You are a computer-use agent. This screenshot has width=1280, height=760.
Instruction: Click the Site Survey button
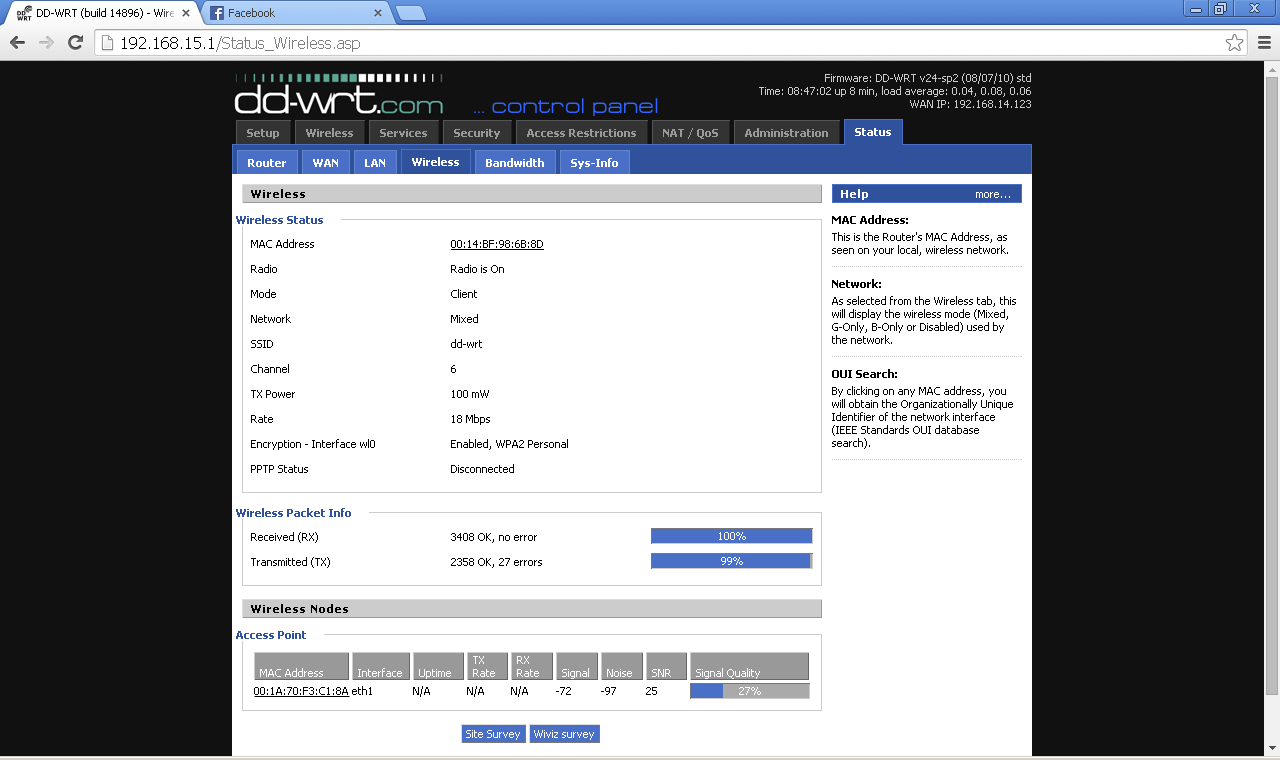coord(493,734)
